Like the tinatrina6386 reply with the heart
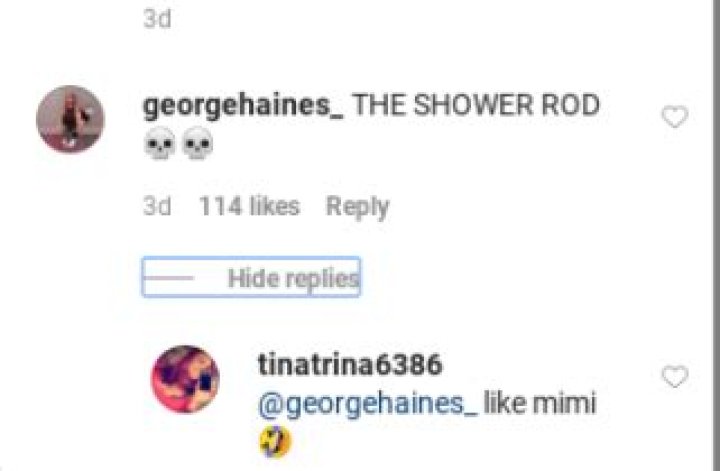 point(675,377)
